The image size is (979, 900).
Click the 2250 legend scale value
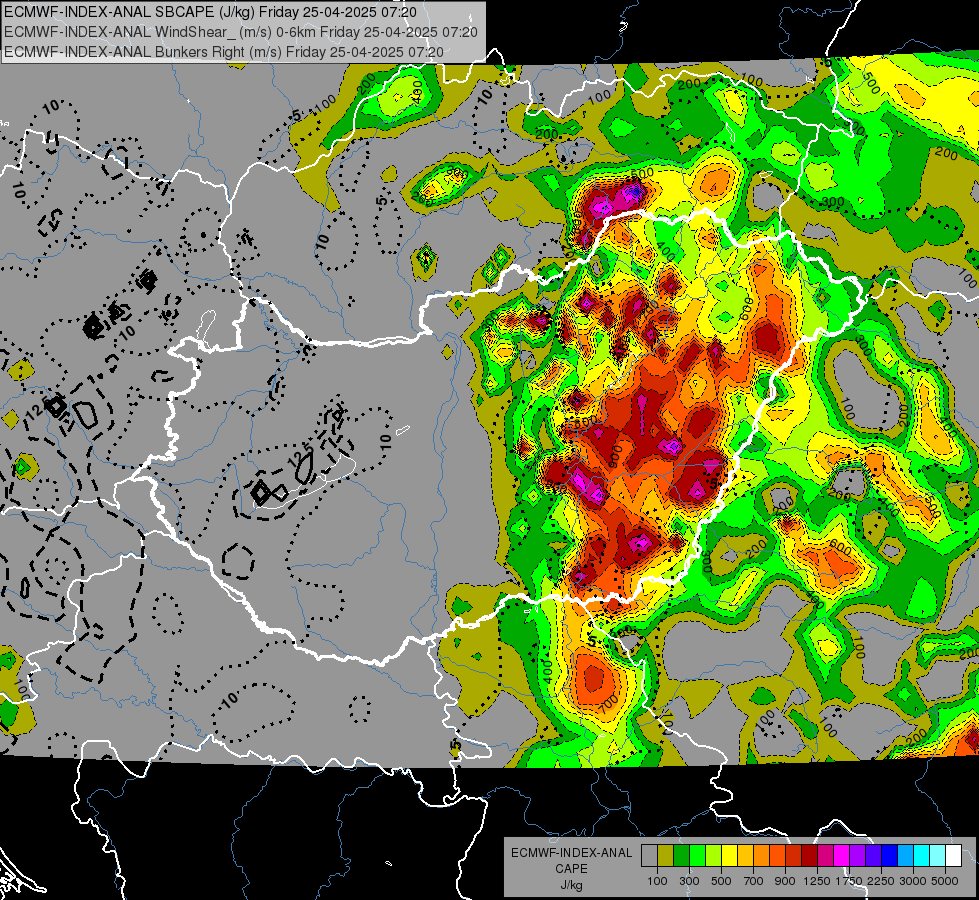click(x=882, y=881)
